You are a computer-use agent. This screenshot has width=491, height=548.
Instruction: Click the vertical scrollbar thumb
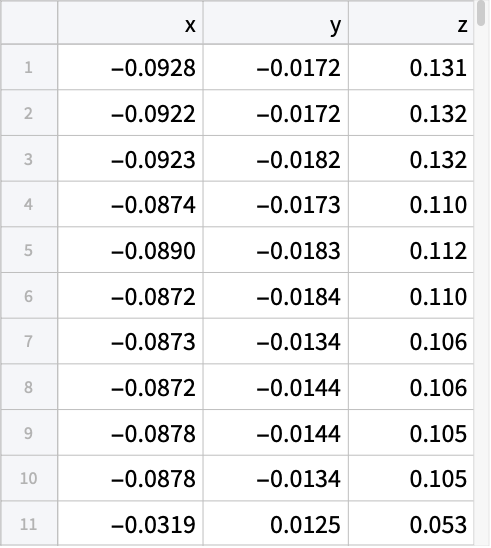[x=482, y=13]
